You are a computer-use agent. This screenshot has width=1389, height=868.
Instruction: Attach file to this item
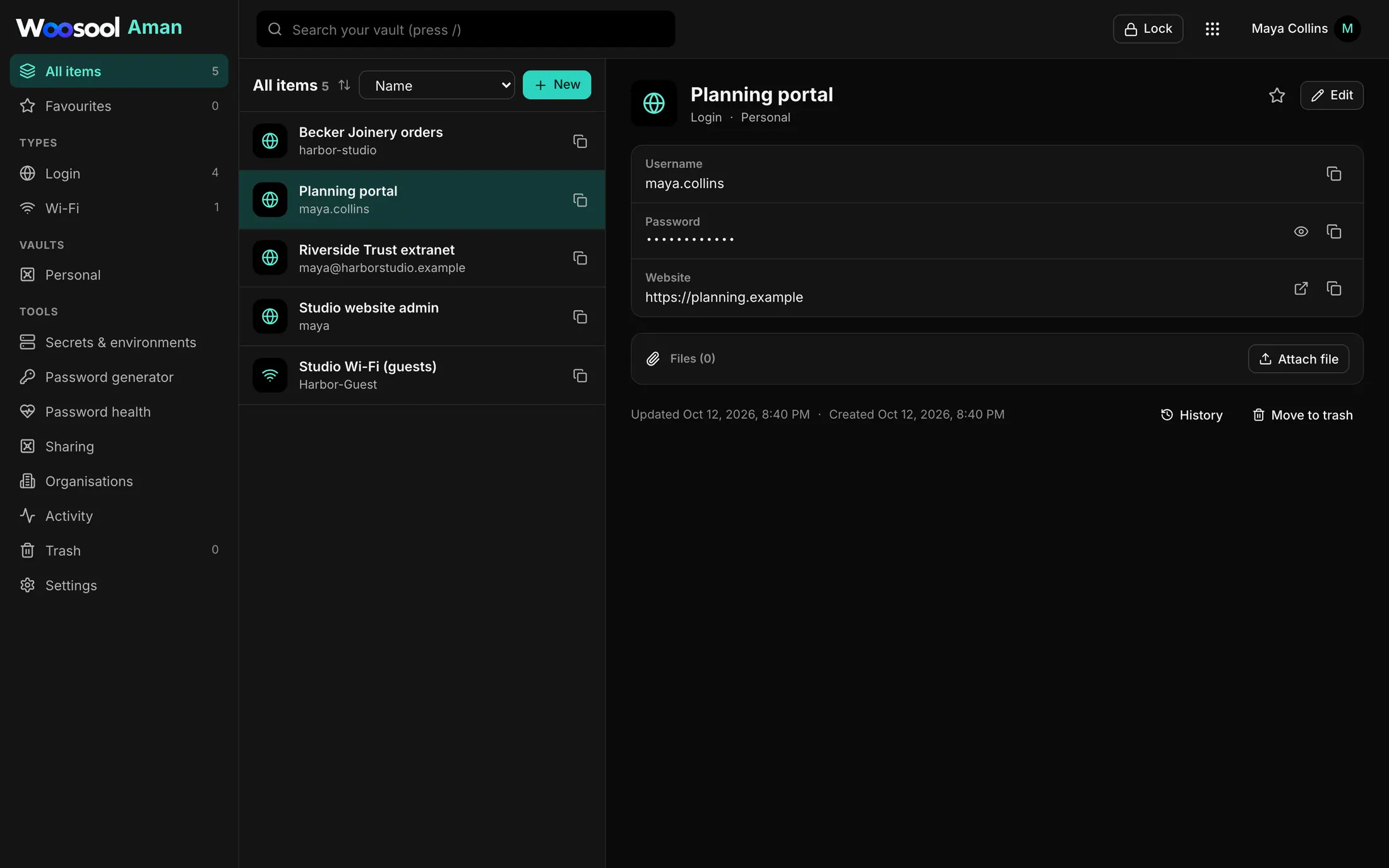click(1298, 359)
